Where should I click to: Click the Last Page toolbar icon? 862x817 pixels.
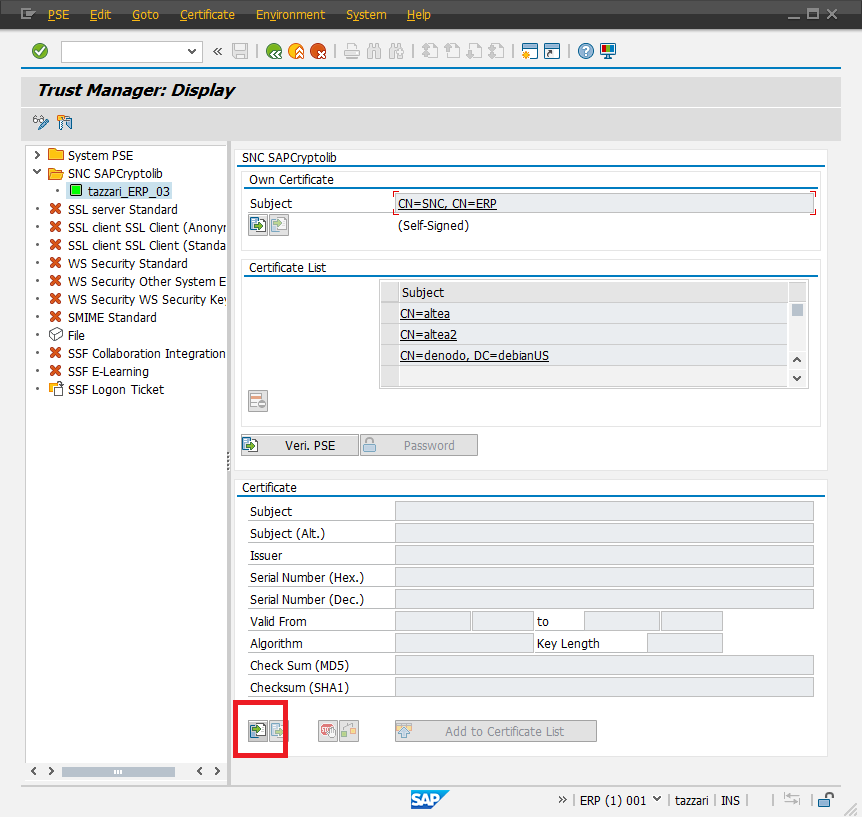(x=496, y=52)
